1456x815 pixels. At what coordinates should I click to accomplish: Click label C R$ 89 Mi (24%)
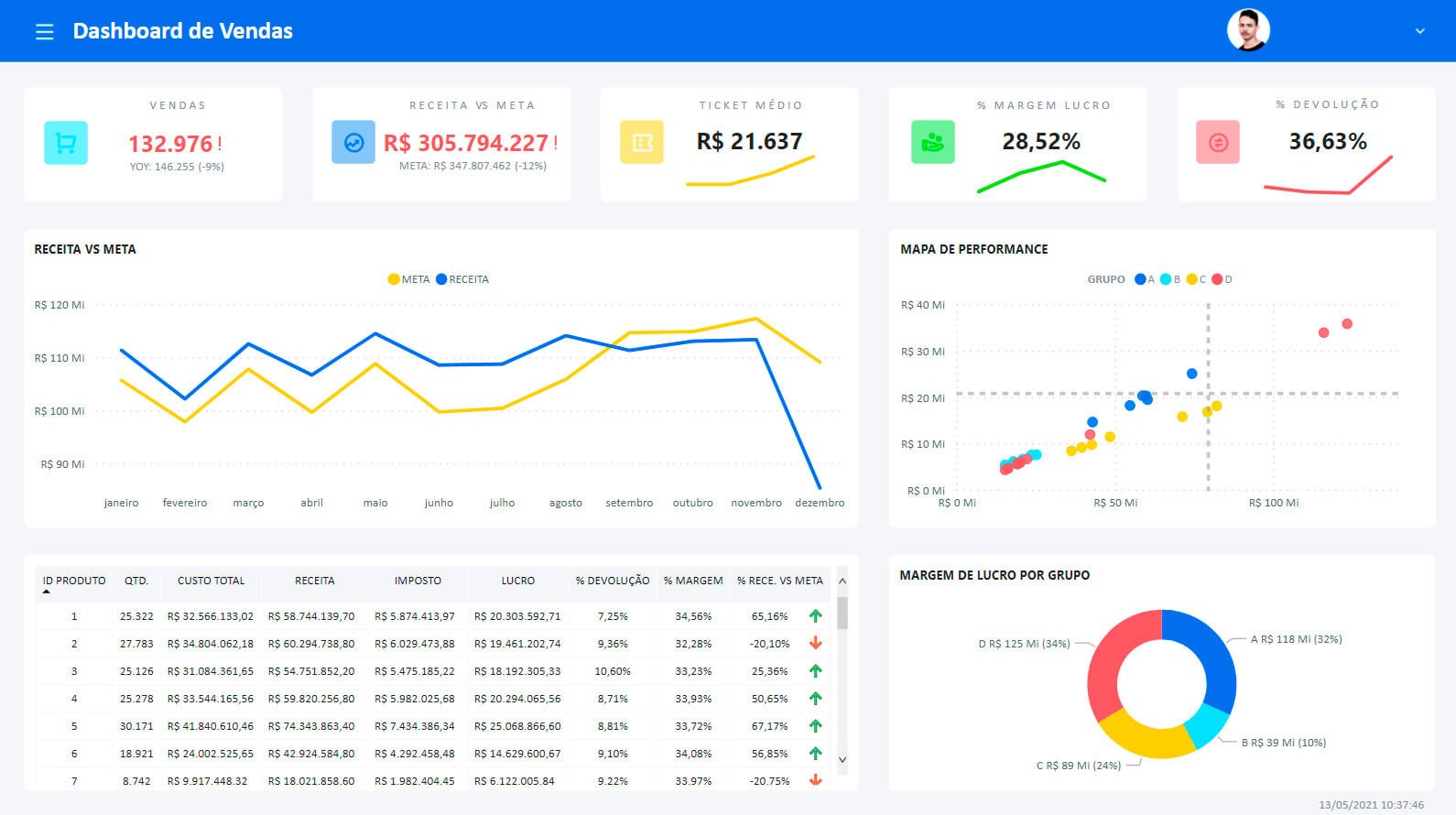click(1078, 766)
